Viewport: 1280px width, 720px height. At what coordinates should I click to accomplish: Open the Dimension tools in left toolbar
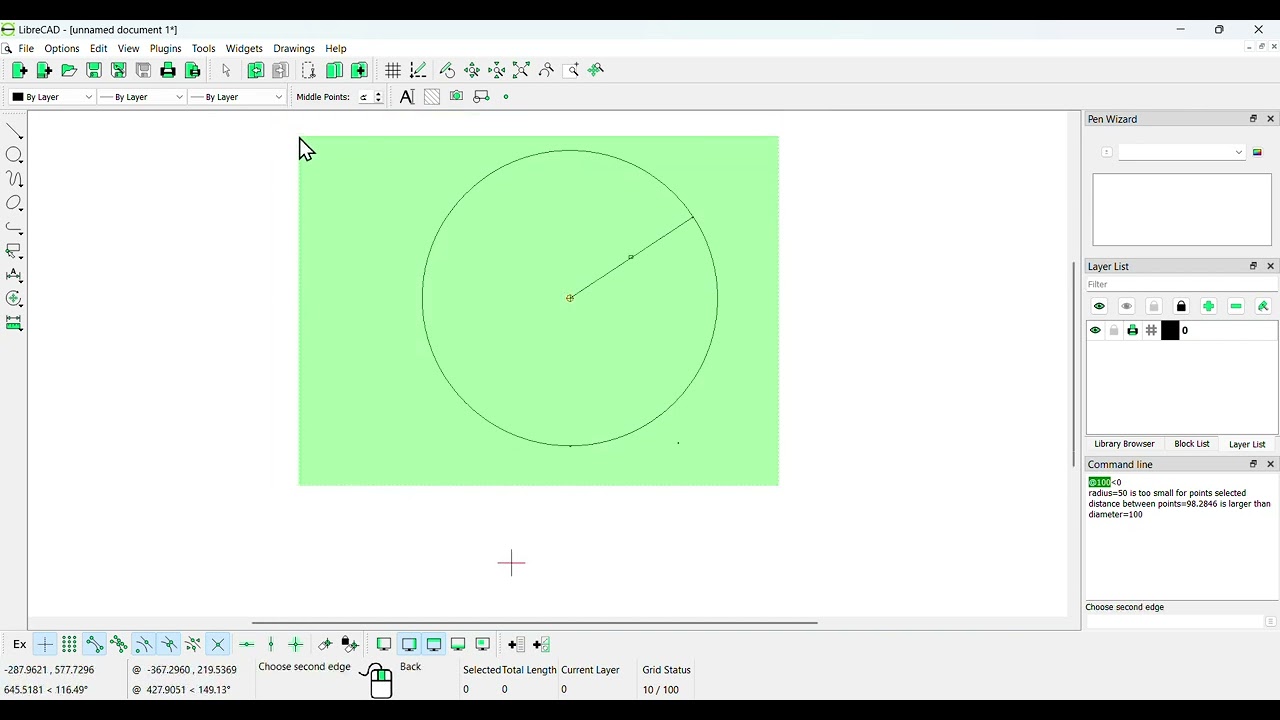pos(14,275)
